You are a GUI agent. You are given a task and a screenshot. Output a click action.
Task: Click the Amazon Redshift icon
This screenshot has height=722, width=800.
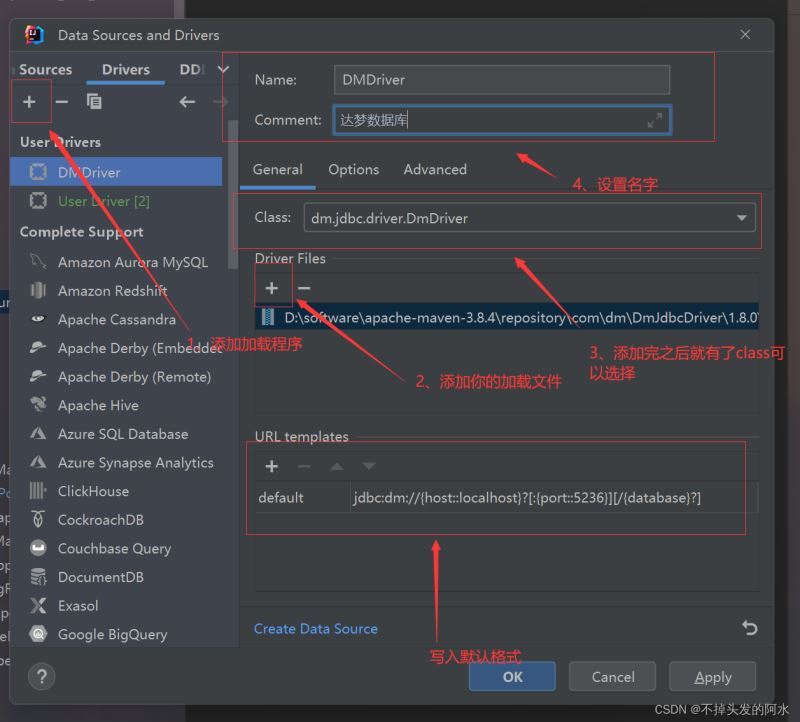tap(38, 290)
